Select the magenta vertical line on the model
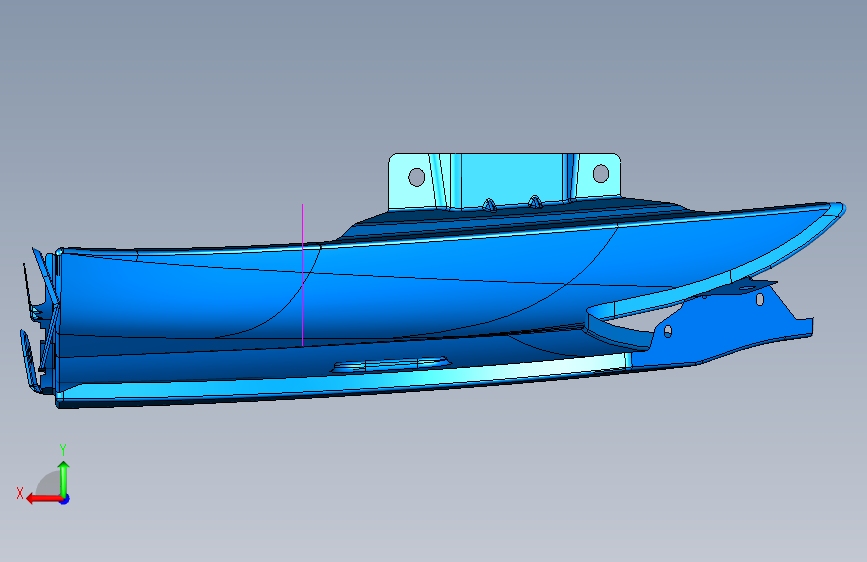The width and height of the screenshot is (867, 562). tap(302, 275)
